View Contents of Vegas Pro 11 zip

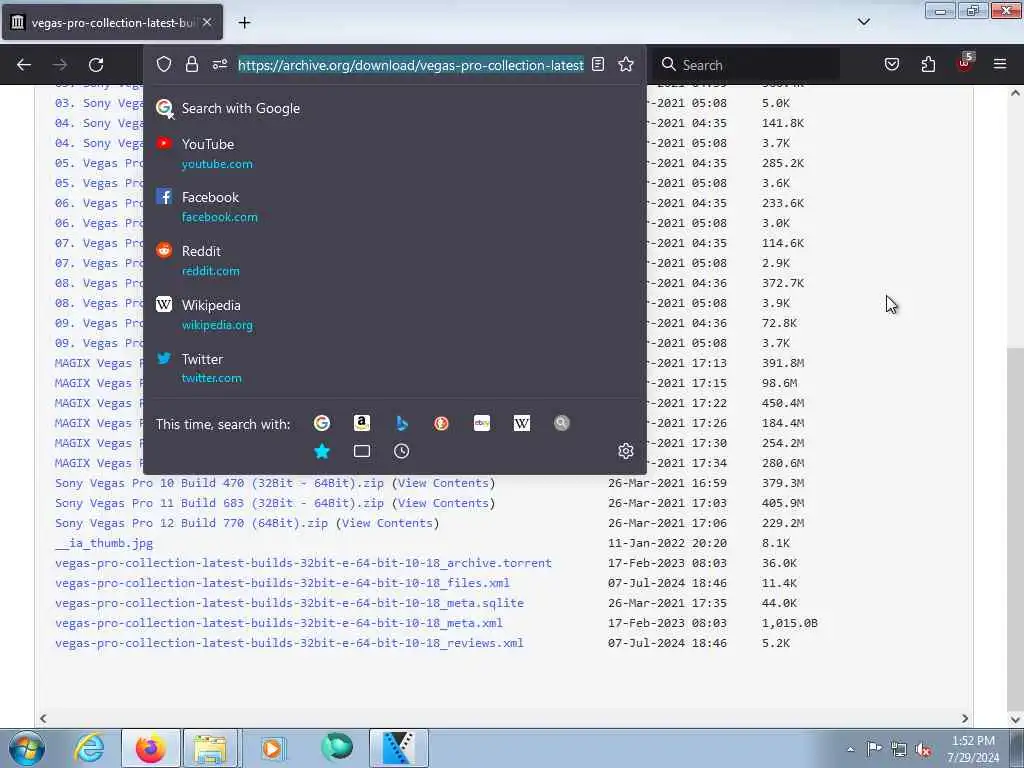[x=443, y=503]
